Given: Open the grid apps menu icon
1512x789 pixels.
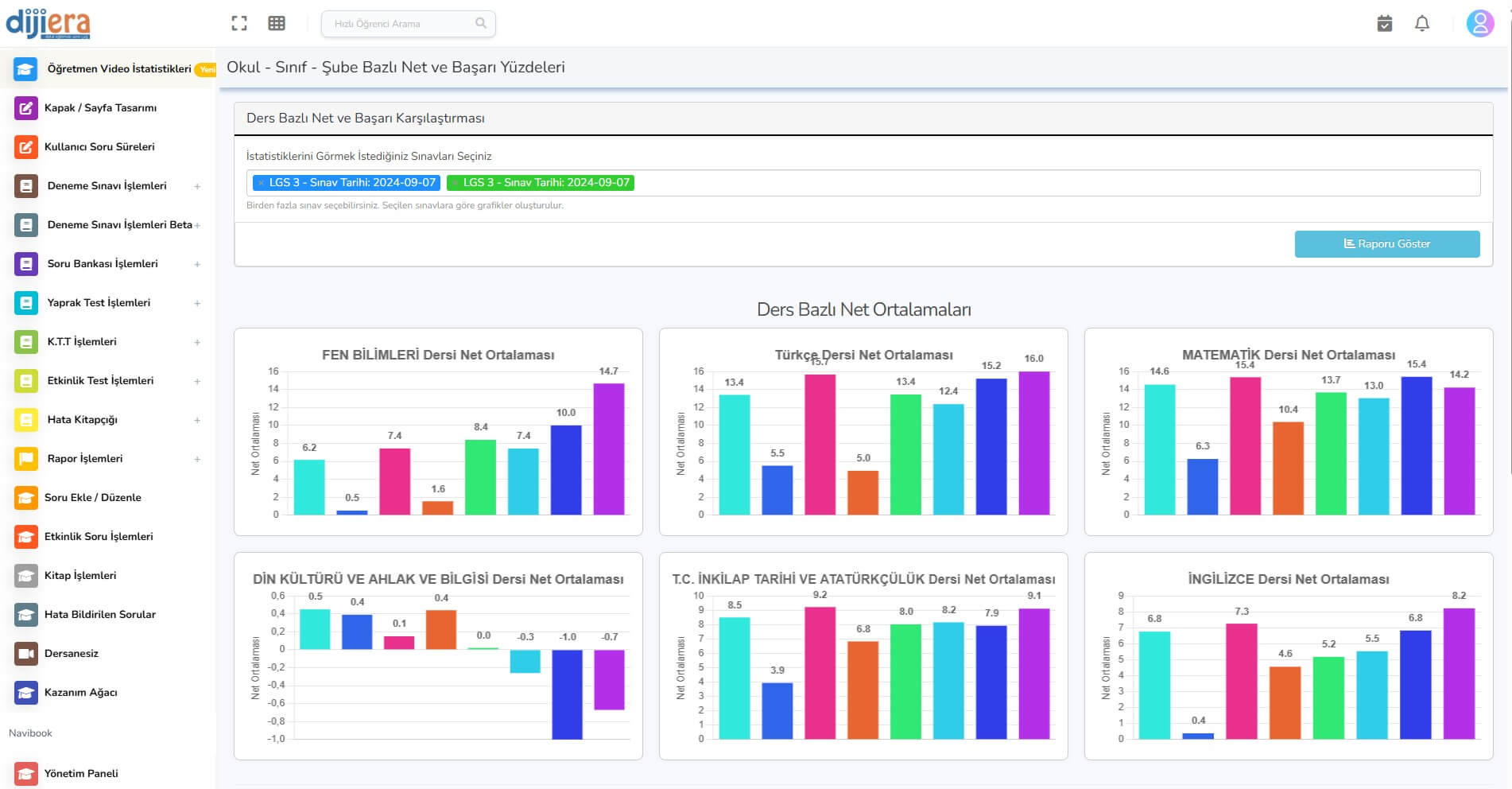Looking at the screenshot, I should click(277, 24).
